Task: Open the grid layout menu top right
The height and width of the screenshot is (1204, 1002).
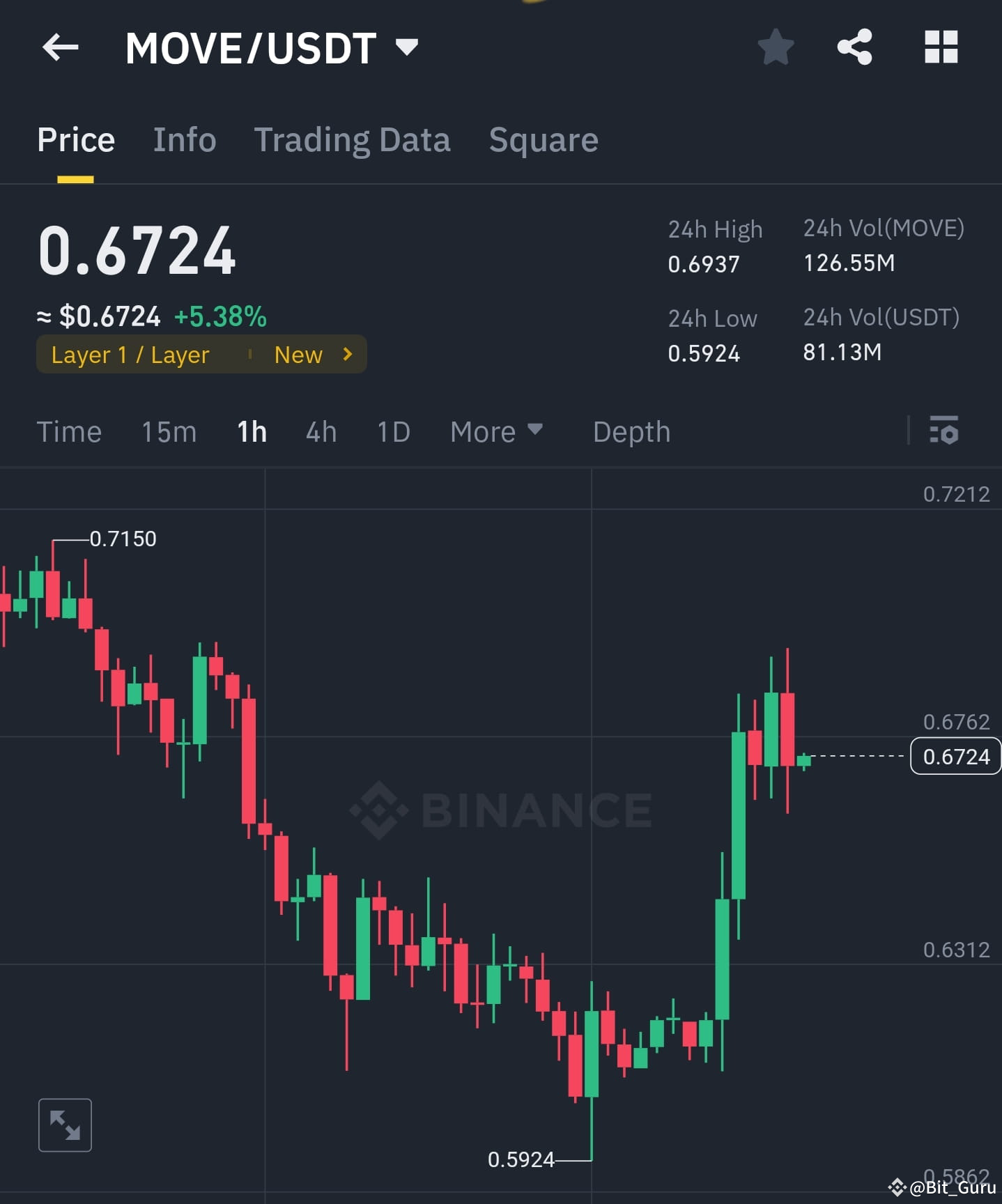Action: [941, 47]
